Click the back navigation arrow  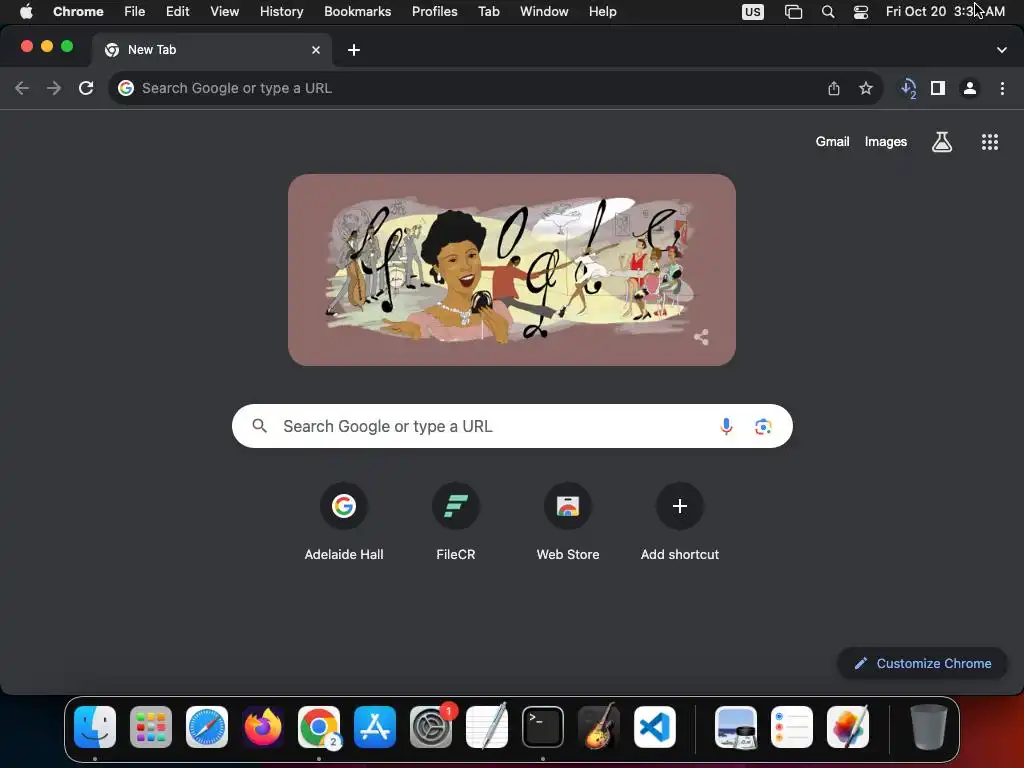pyautogui.click(x=22, y=88)
